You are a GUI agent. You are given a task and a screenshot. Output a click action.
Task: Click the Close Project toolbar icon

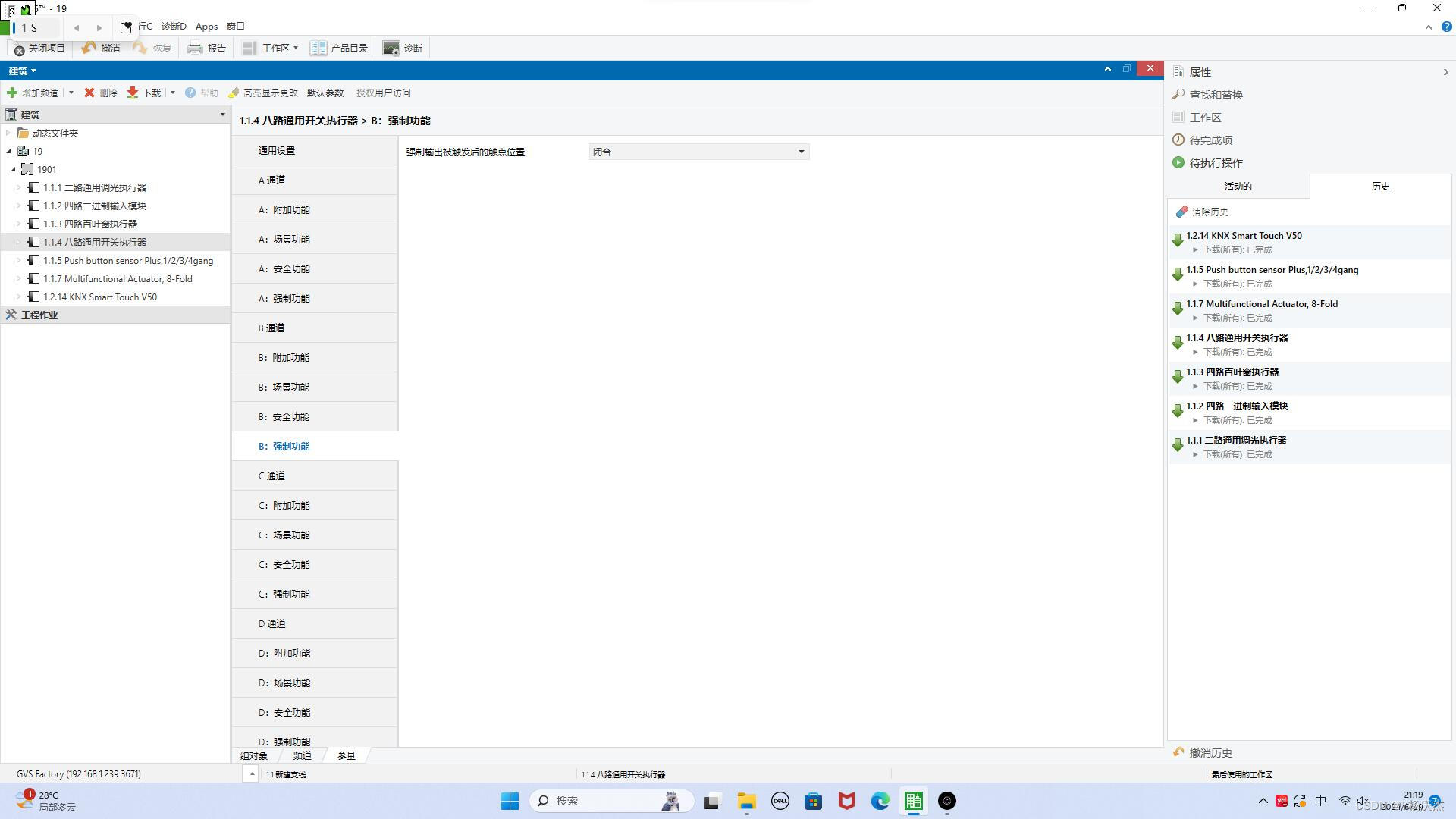point(20,49)
